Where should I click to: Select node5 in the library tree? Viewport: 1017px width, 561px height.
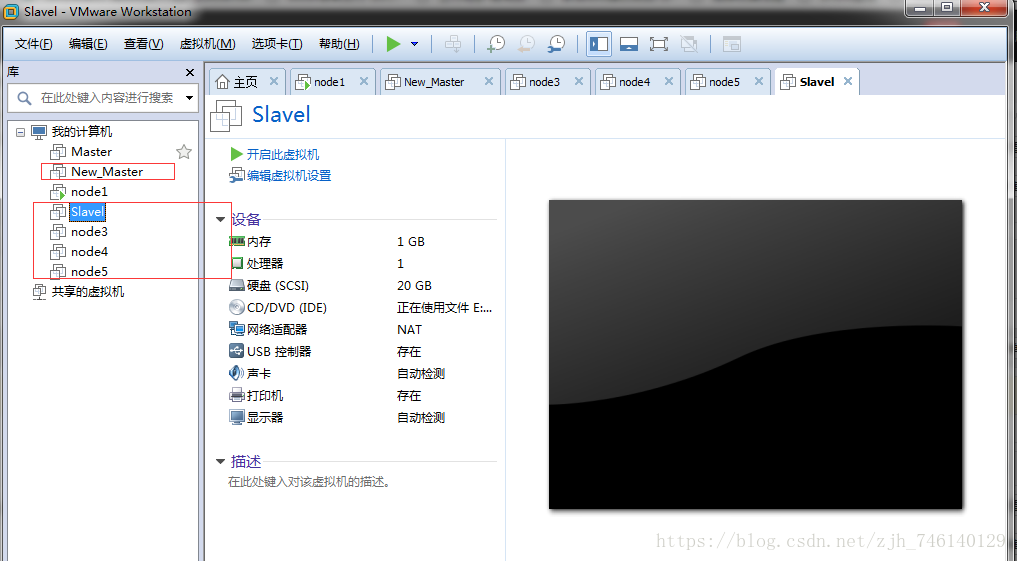90,272
